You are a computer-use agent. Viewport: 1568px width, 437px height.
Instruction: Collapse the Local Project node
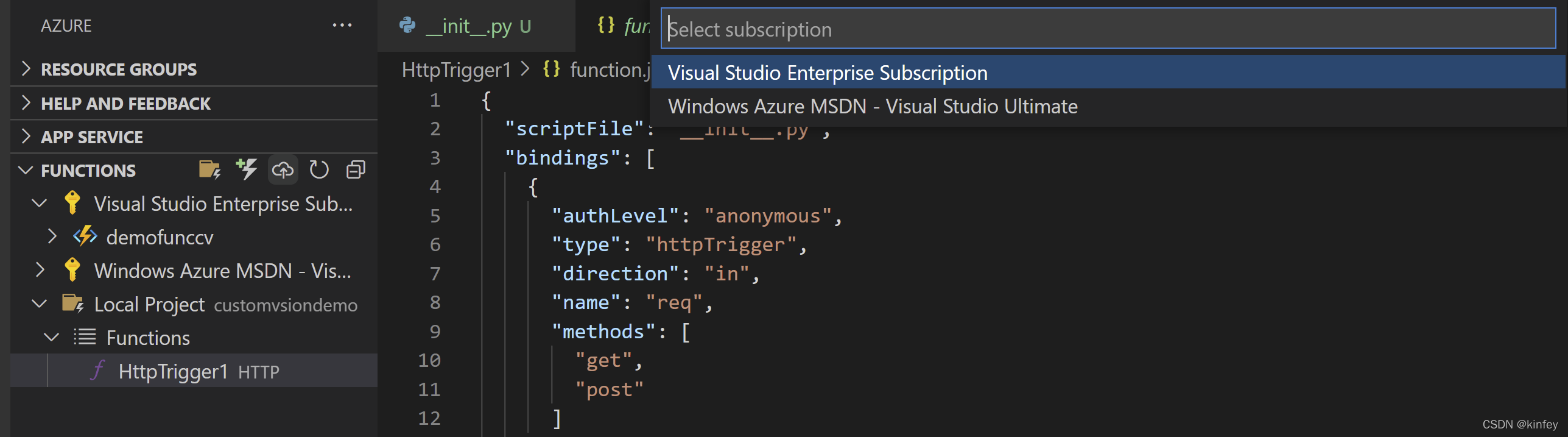pyautogui.click(x=39, y=304)
